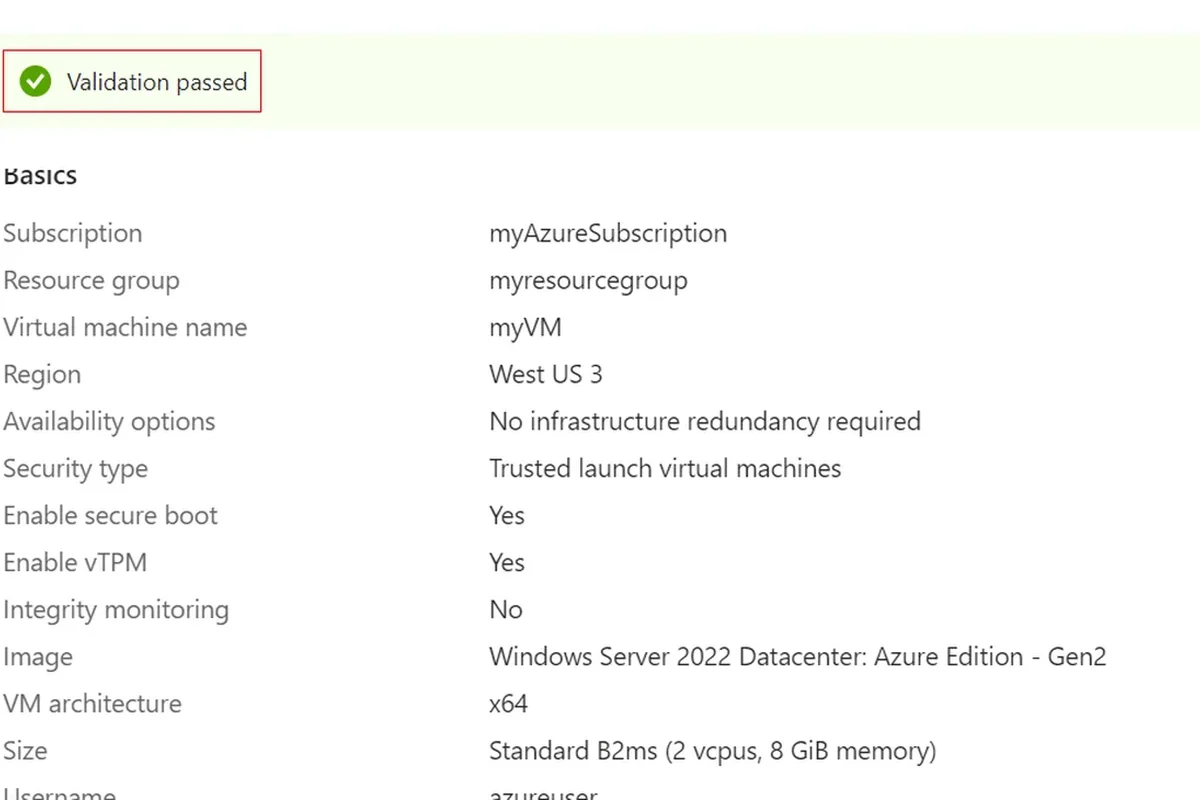Click the "Integrity monitoring" label
The image size is (1200, 800).
coord(116,610)
